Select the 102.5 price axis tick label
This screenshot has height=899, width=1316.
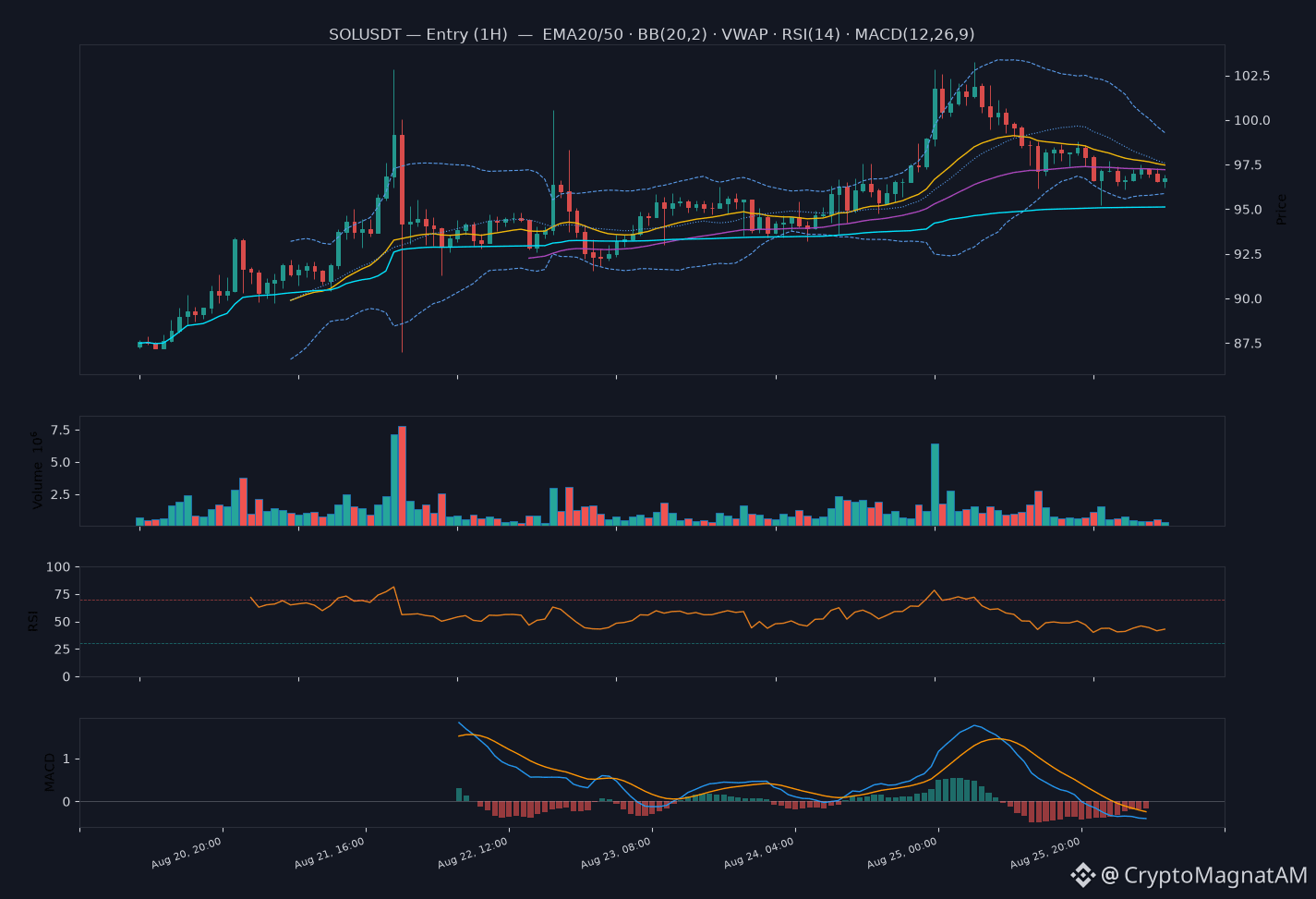click(x=1252, y=76)
